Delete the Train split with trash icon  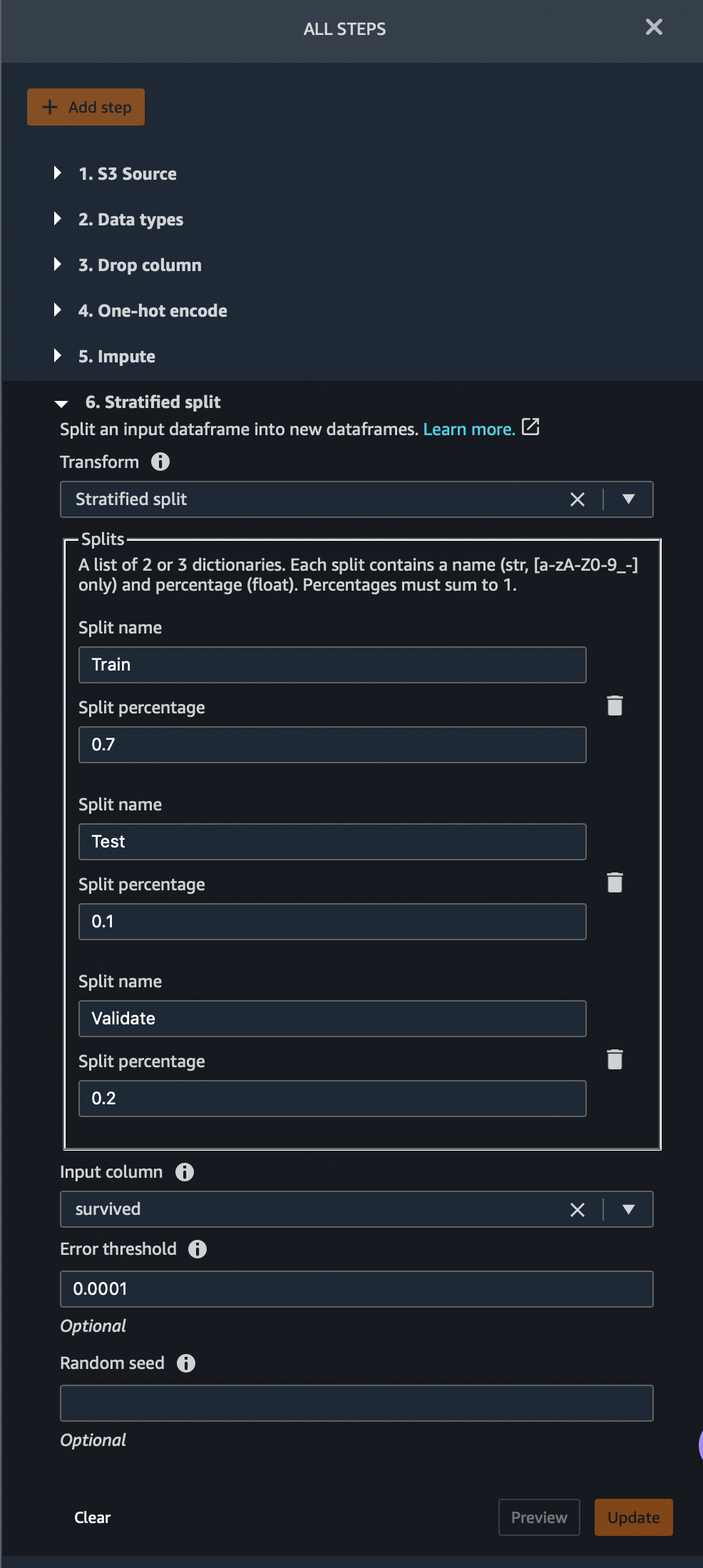[615, 706]
